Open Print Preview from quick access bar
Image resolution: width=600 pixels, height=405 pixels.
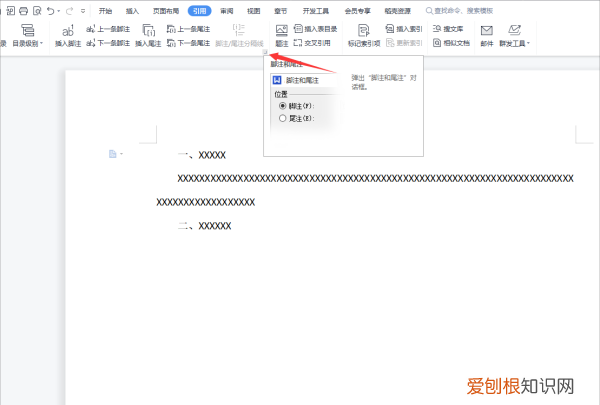click(x=37, y=11)
